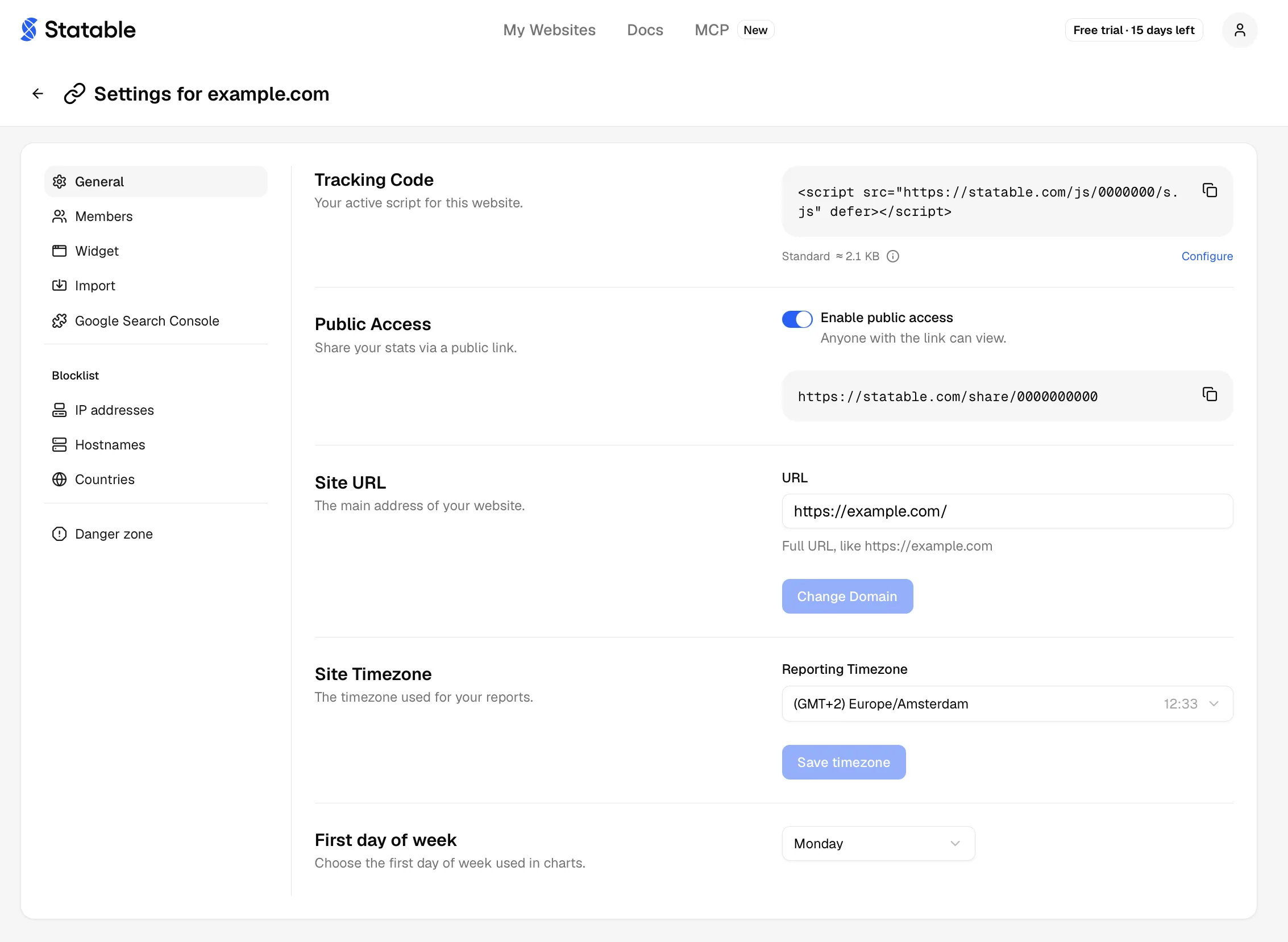The image size is (1288, 942).
Task: Go back using the left arrow
Action: pos(38,94)
